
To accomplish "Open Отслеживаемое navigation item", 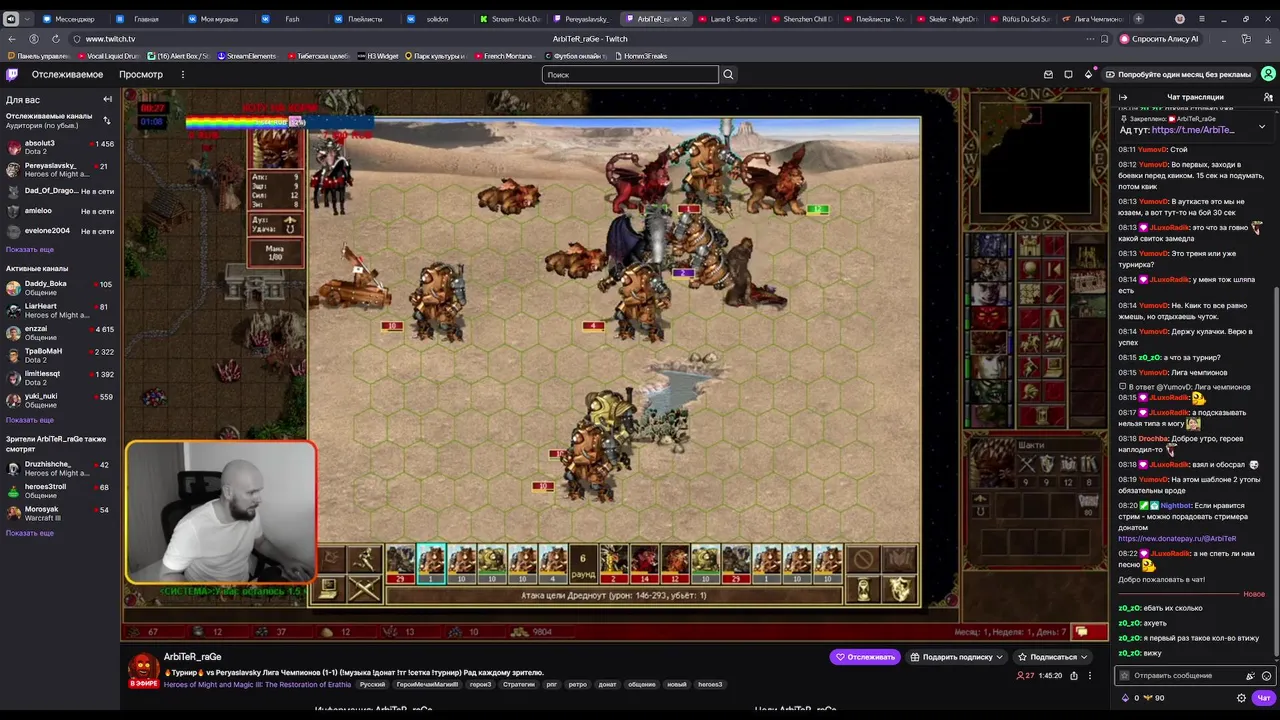I will [x=67, y=74].
